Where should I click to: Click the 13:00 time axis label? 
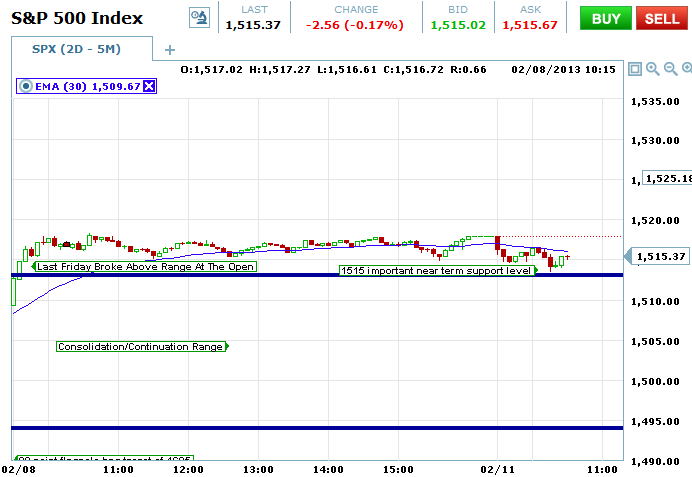point(258,469)
